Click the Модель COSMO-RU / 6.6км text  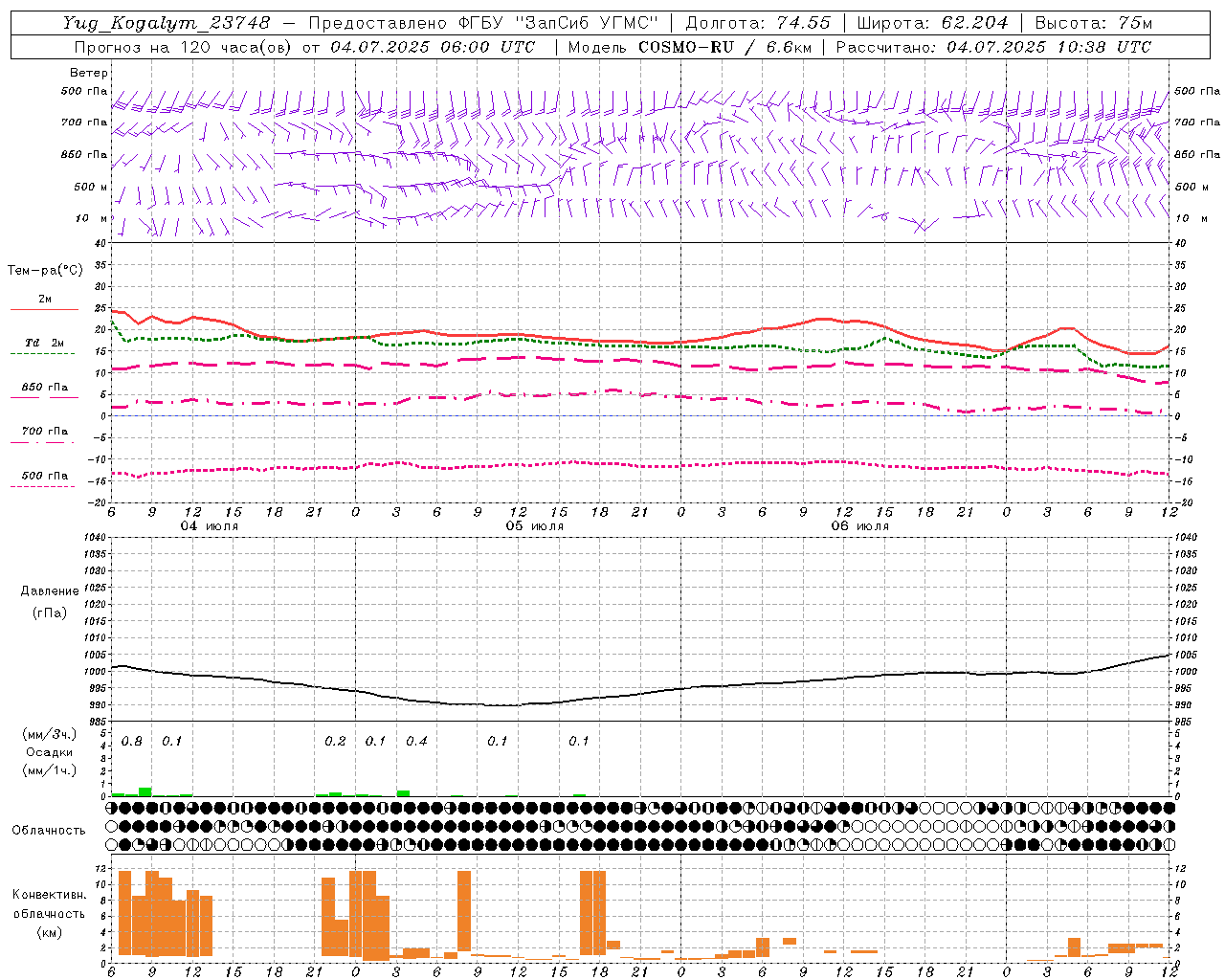point(689,47)
